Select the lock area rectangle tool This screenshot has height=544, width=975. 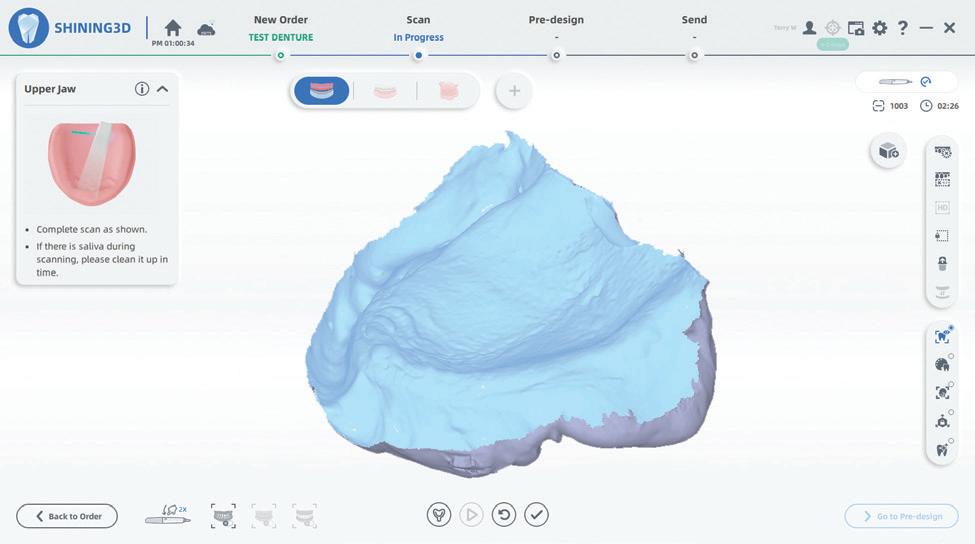(943, 236)
